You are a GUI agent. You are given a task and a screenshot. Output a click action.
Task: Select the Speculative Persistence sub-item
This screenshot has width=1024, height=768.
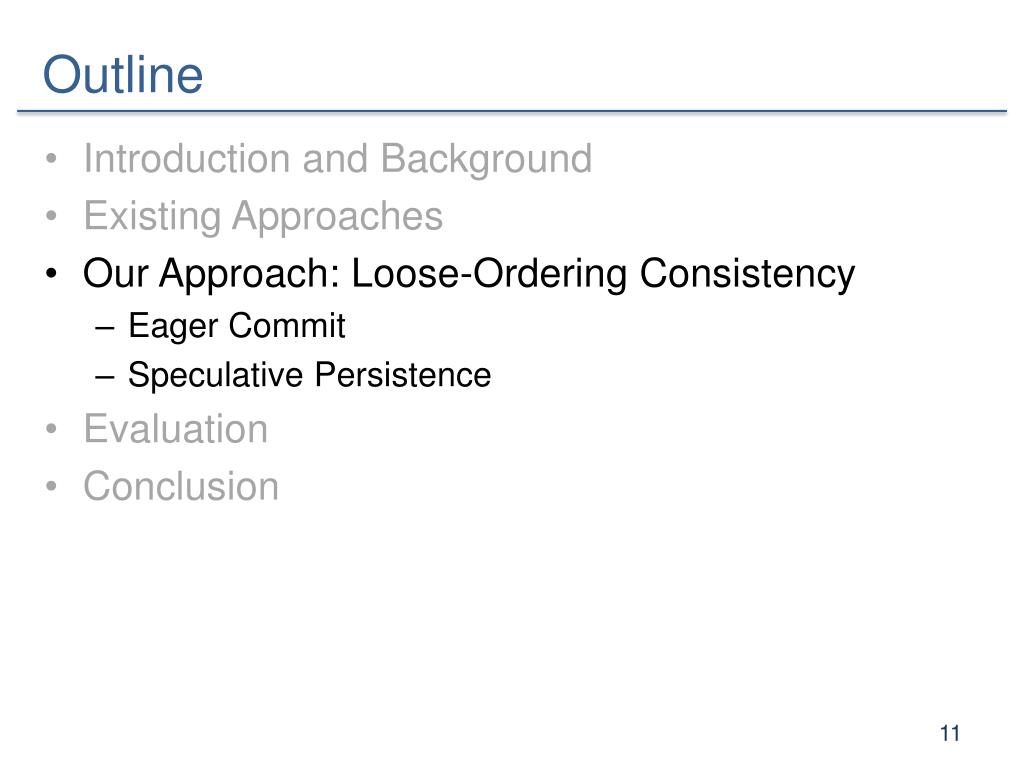[x=310, y=376]
